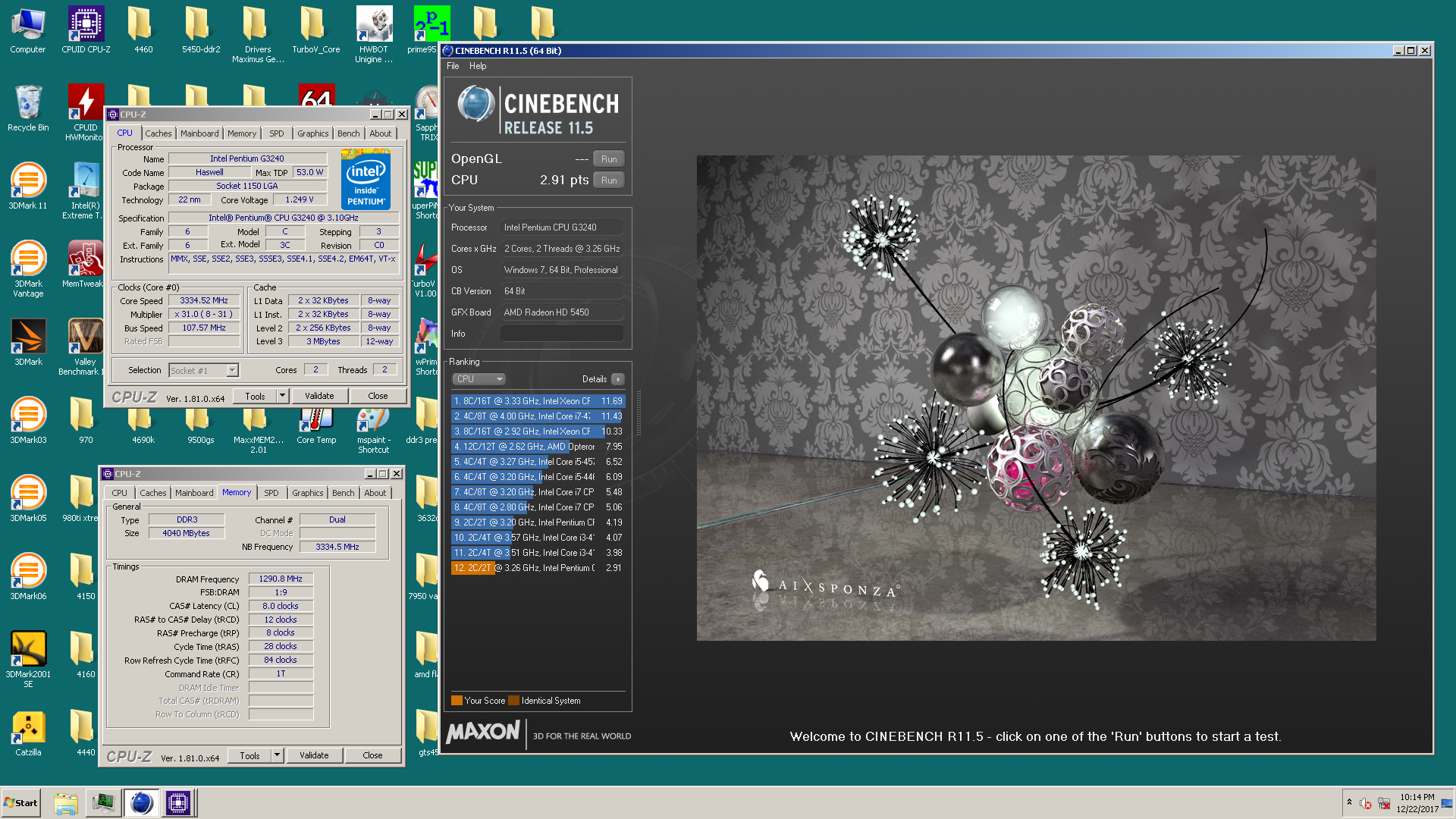This screenshot has height=819, width=1456.
Task: Switch to CPU tab in lower CPU-Z
Action: (120, 493)
